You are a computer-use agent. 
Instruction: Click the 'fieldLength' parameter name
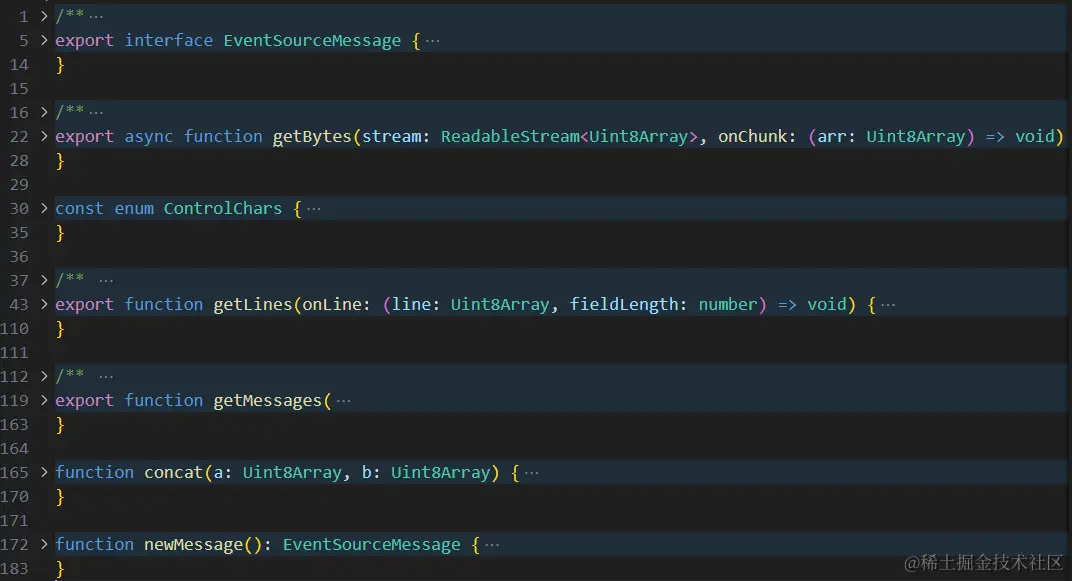pos(624,304)
